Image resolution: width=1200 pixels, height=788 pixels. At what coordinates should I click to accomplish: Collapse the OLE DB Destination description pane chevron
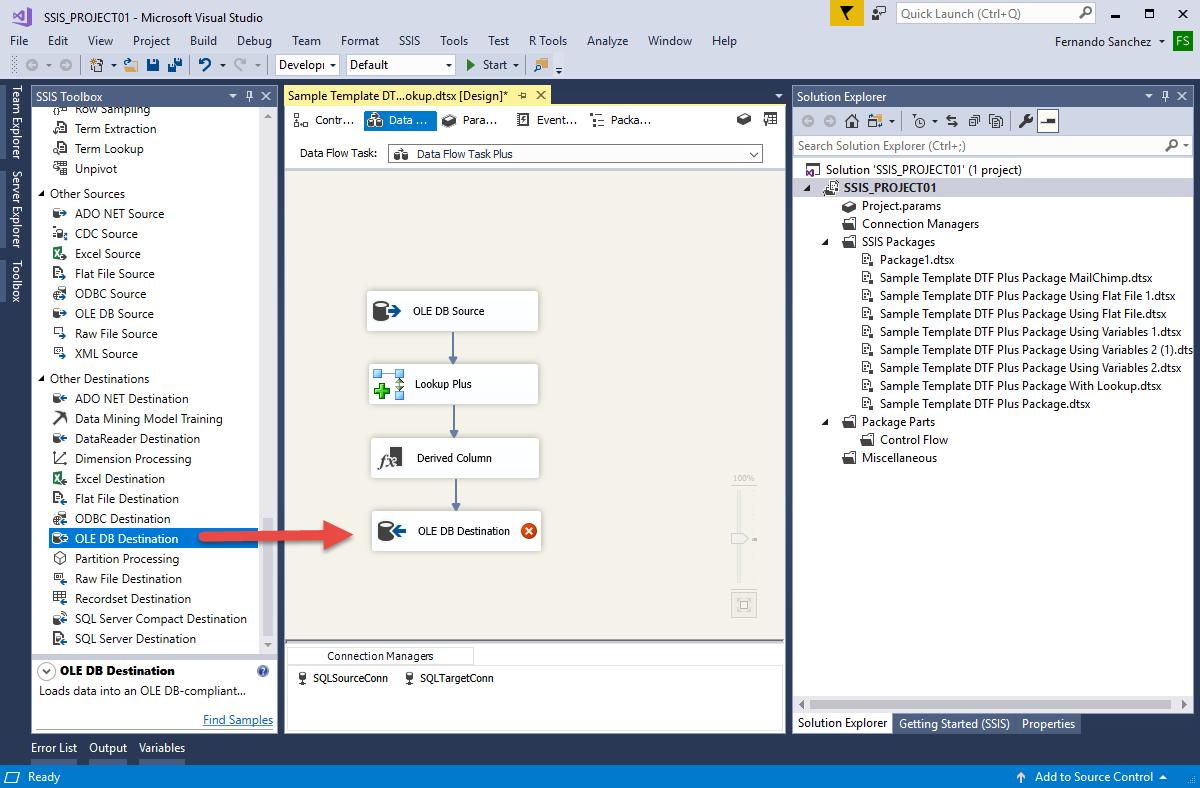point(46,671)
